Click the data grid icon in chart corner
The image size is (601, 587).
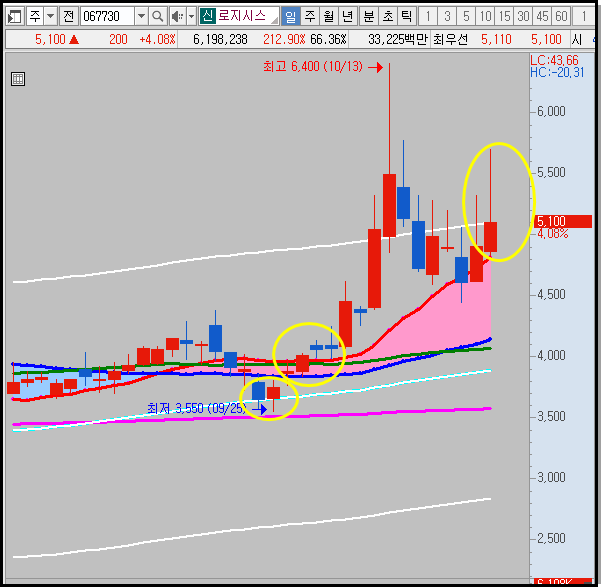[18, 79]
